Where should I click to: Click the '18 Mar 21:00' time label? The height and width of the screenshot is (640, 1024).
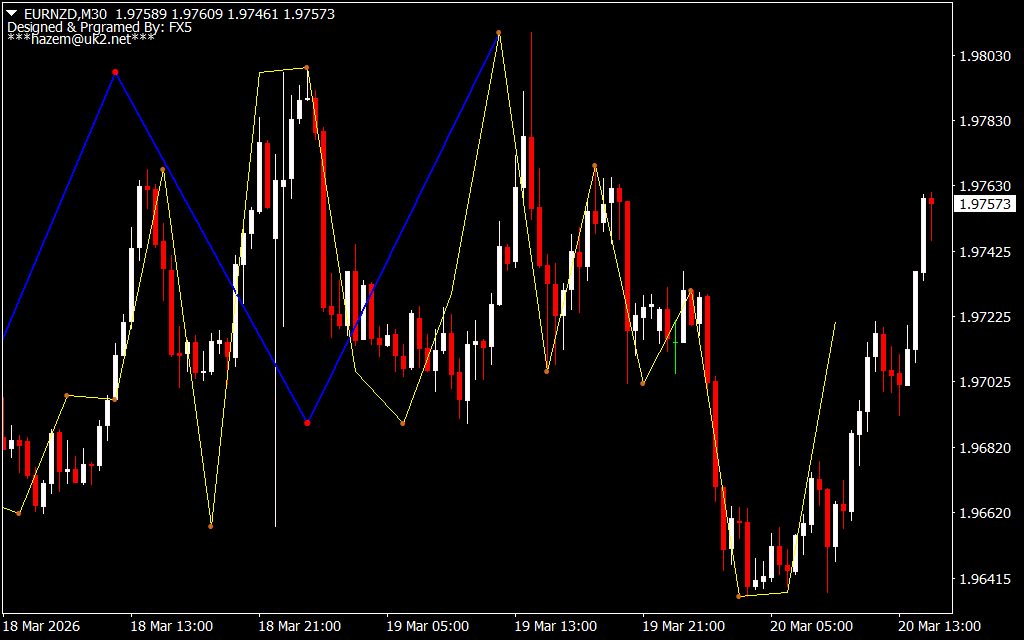(300, 626)
